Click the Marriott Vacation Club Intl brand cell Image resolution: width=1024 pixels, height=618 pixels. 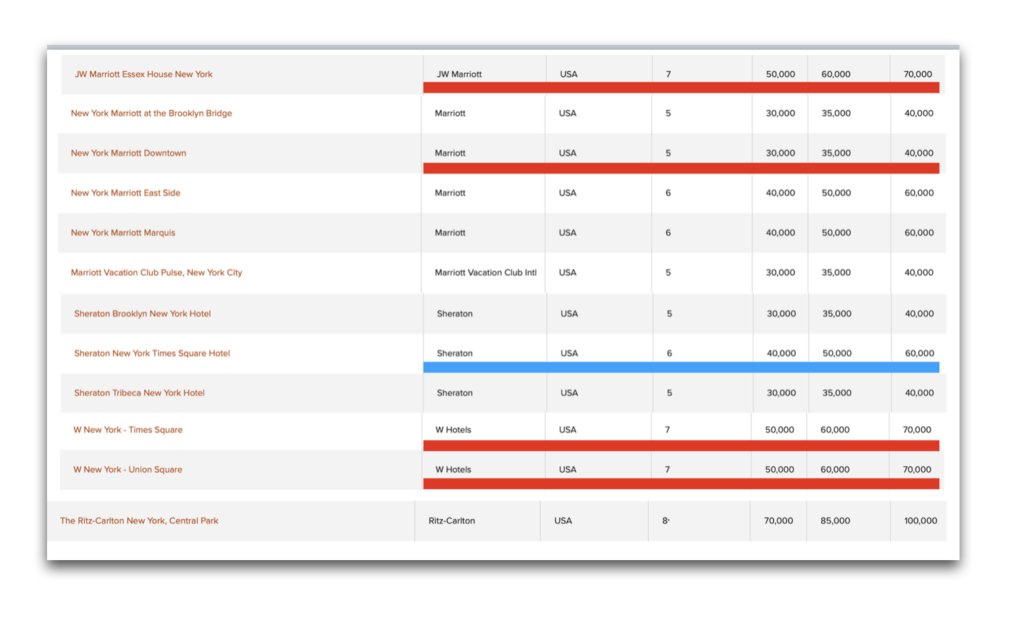(x=485, y=272)
